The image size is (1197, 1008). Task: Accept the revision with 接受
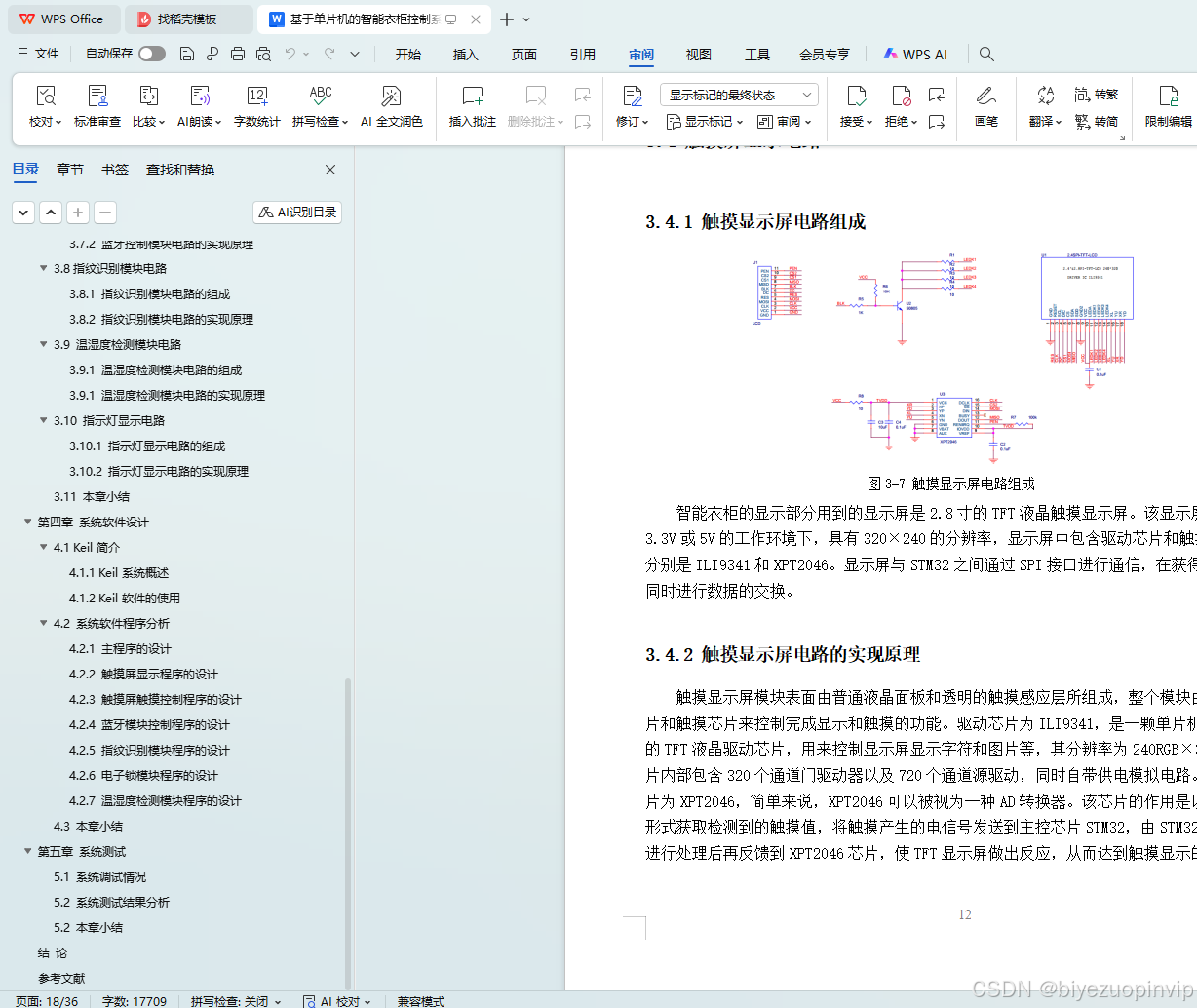click(852, 107)
